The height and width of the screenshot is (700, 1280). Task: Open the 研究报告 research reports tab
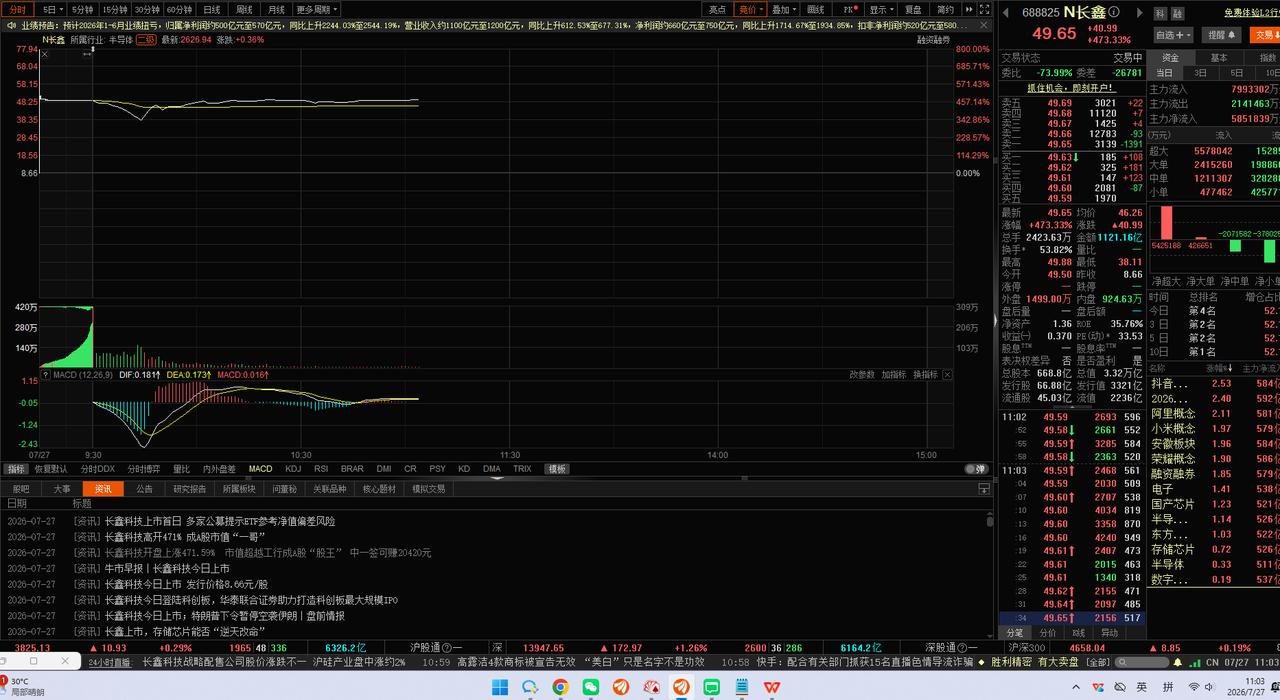[x=189, y=489]
